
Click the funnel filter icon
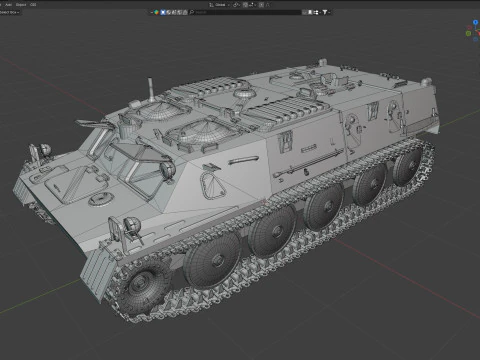coord(325,12)
